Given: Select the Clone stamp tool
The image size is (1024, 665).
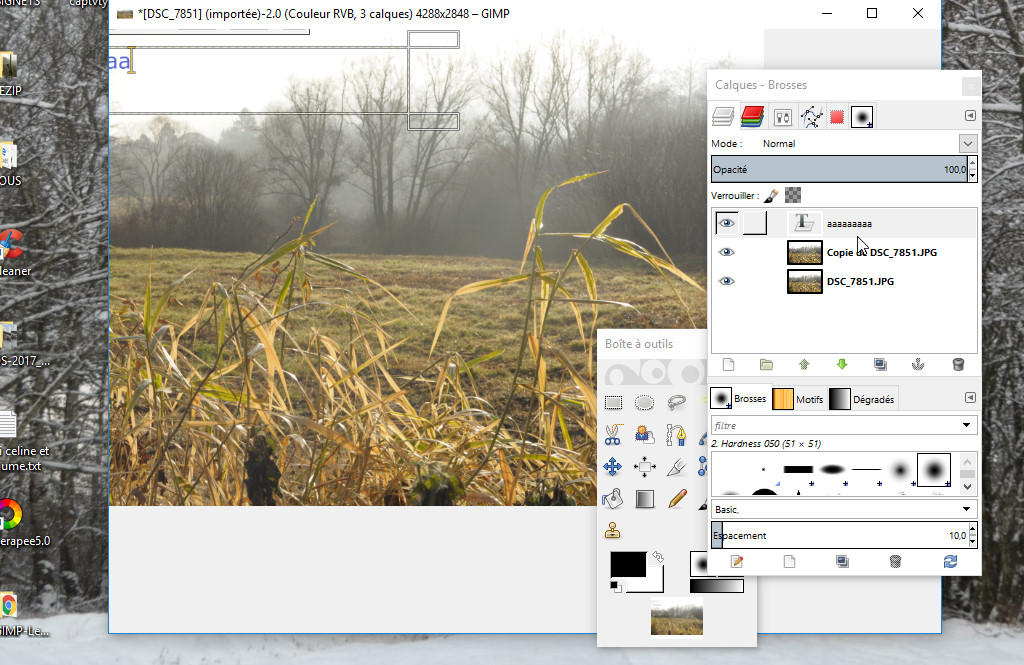Looking at the screenshot, I should (x=613, y=530).
